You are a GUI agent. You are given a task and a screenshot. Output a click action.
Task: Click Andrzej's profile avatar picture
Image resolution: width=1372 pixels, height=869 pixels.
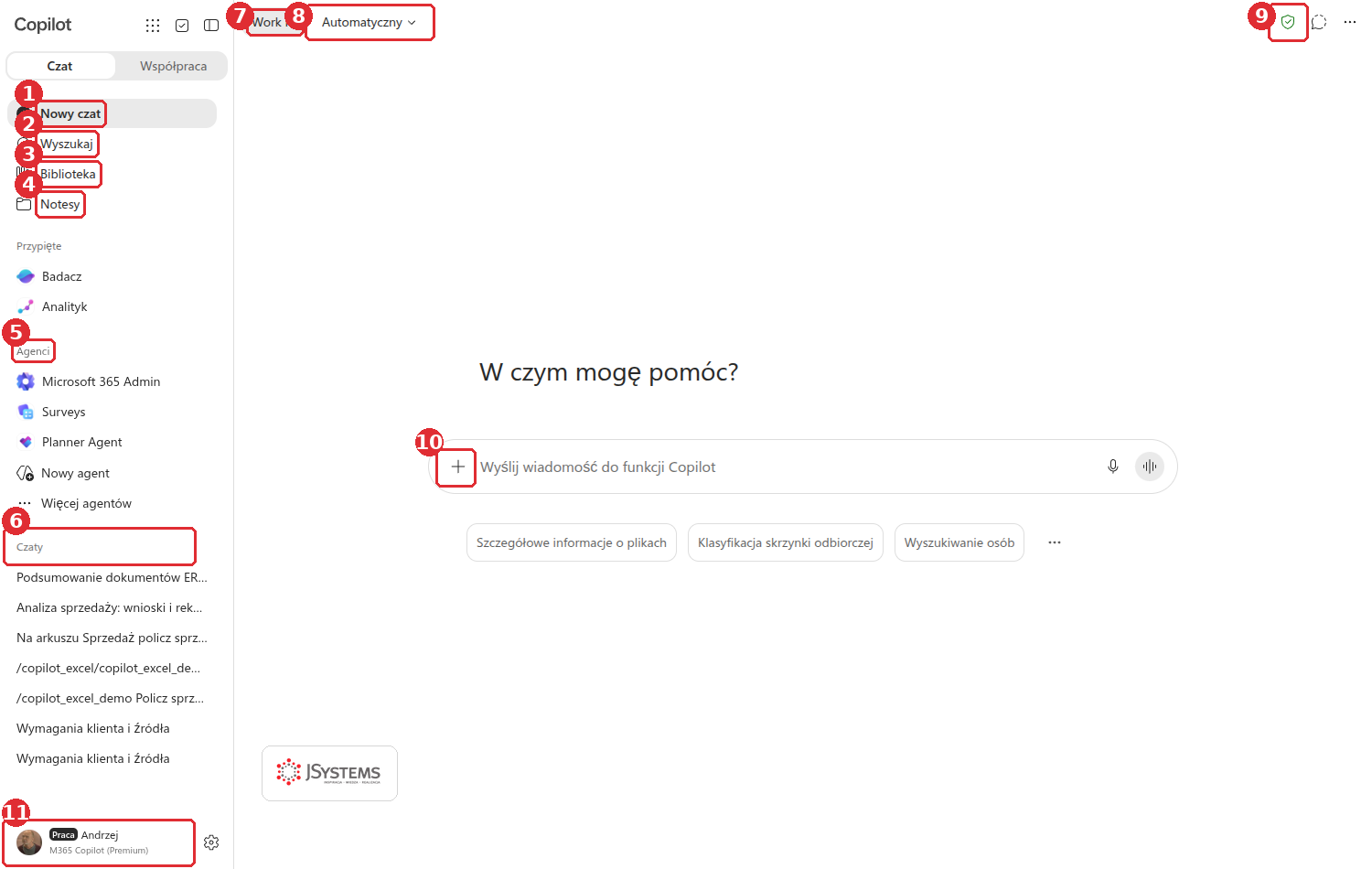29,842
